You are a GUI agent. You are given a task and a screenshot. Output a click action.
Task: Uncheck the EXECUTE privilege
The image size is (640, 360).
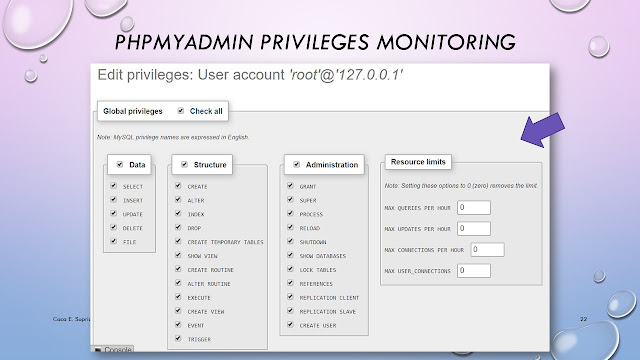coord(178,297)
